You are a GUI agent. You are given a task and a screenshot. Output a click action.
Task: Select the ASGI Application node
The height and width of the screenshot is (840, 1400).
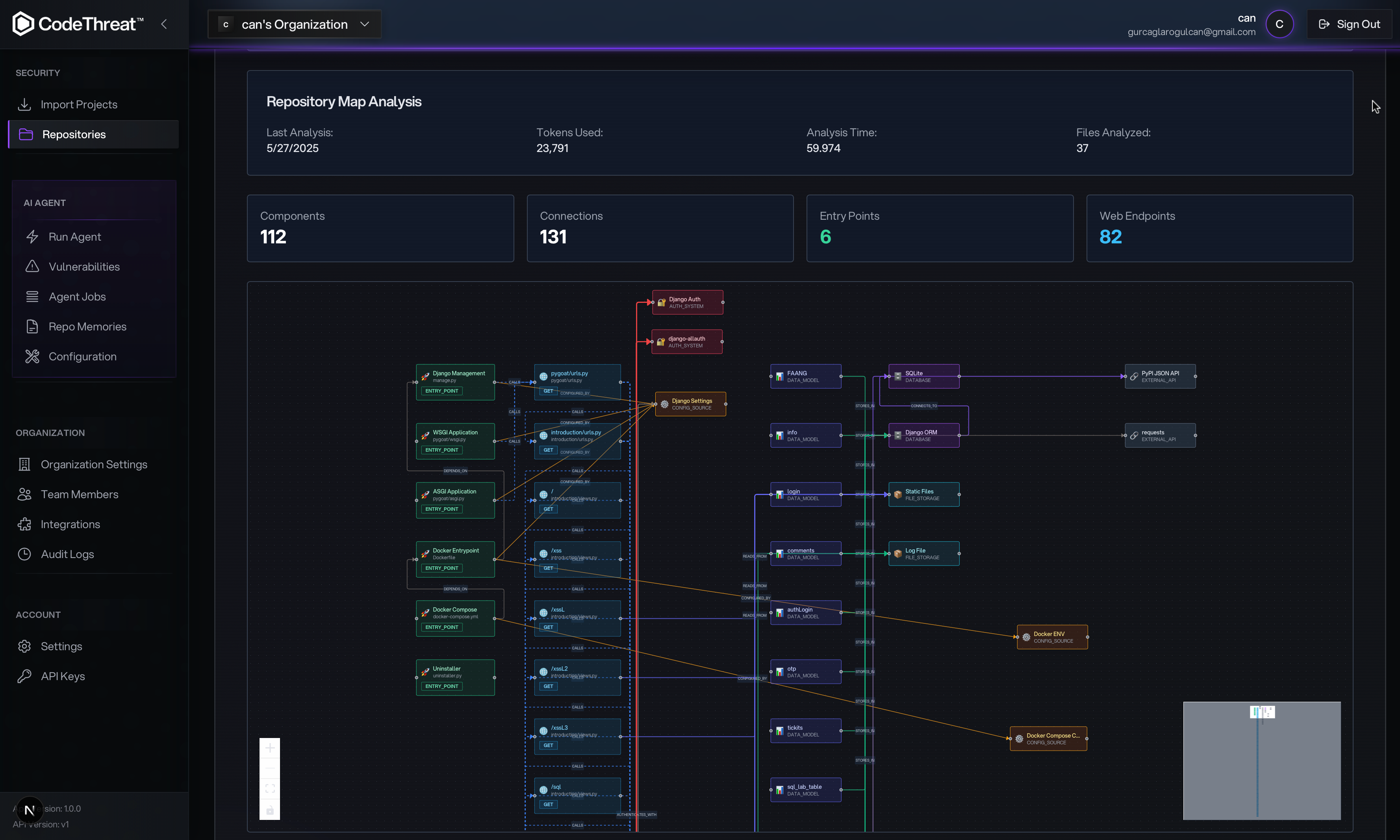[456, 501]
